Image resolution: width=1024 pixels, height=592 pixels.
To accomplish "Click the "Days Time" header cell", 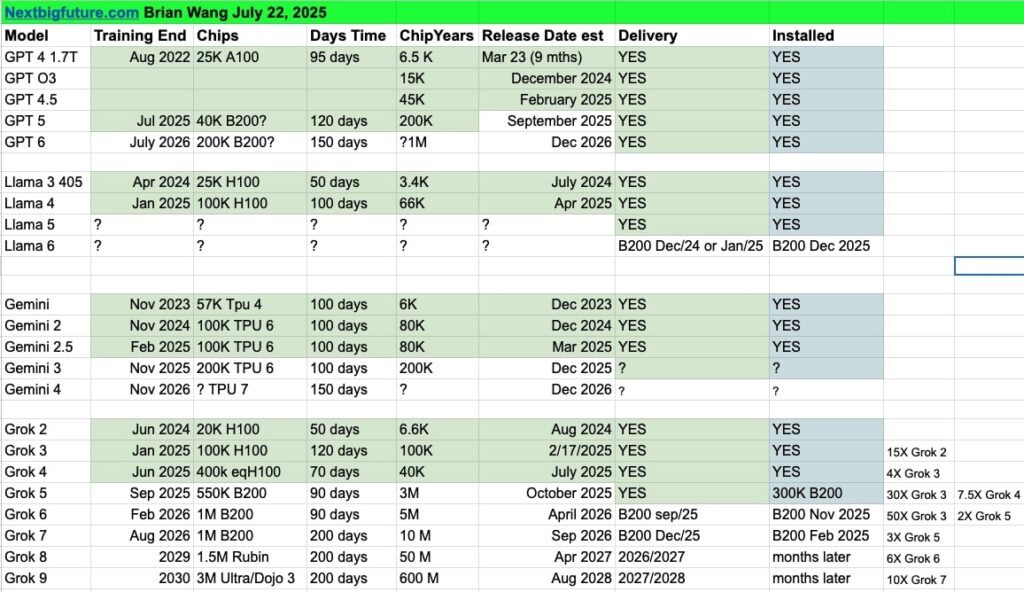I will (x=351, y=35).
